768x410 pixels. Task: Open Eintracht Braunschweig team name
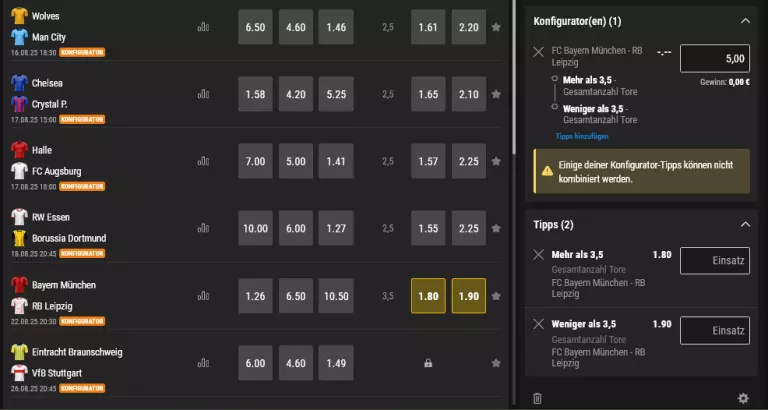pyautogui.click(x=77, y=352)
